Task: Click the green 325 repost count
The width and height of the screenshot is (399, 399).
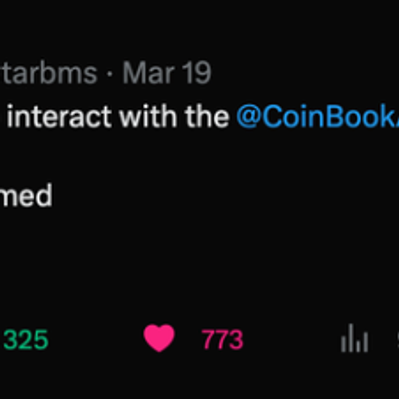Action: pos(26,340)
